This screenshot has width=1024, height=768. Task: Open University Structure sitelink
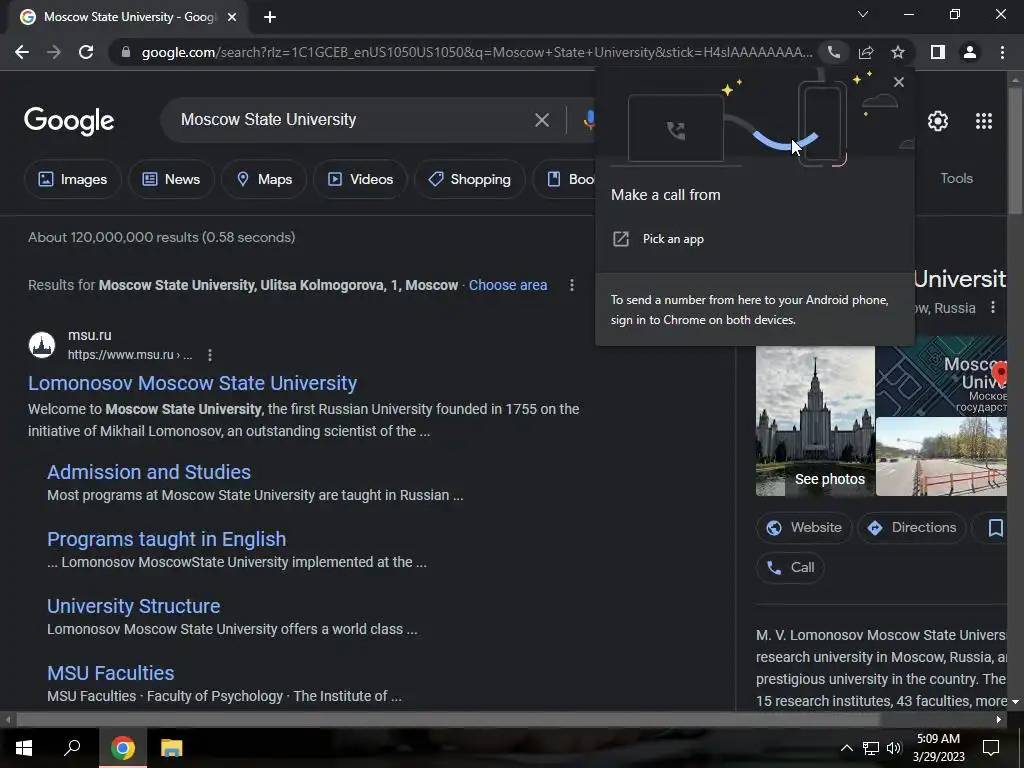point(133,607)
